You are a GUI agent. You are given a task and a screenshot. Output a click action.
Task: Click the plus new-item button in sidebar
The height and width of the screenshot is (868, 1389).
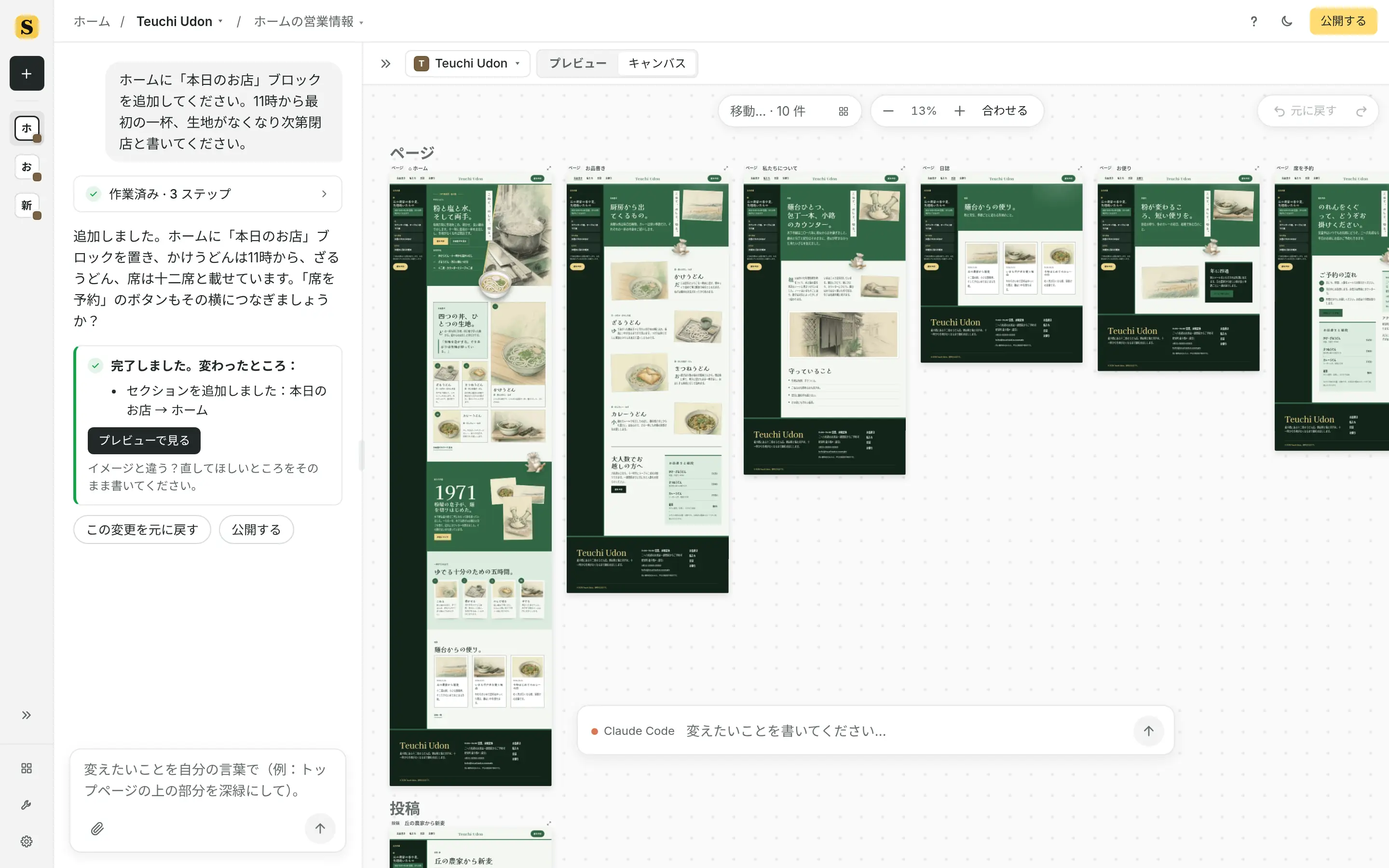click(27, 73)
